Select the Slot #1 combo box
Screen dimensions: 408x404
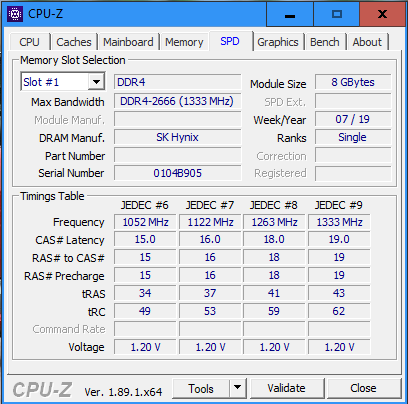click(x=63, y=82)
